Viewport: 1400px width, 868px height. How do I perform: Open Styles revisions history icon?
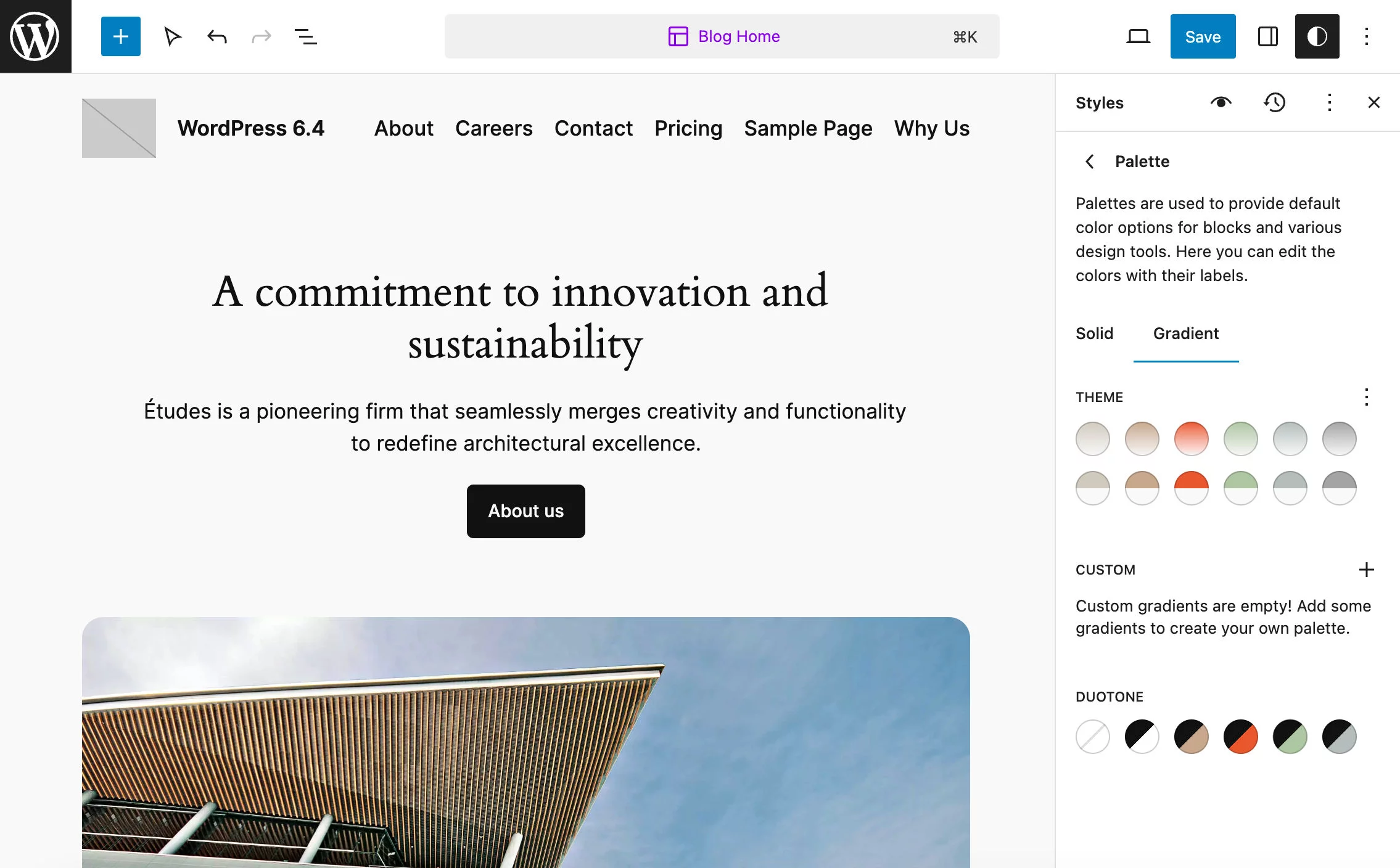pos(1275,102)
